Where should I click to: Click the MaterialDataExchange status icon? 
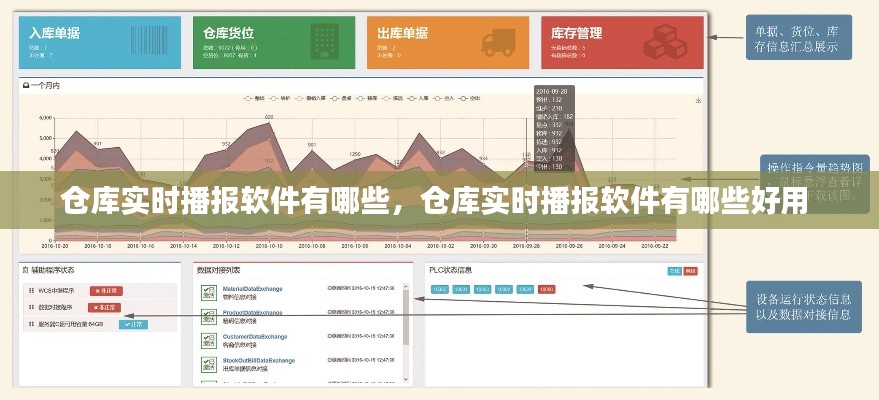[208, 292]
